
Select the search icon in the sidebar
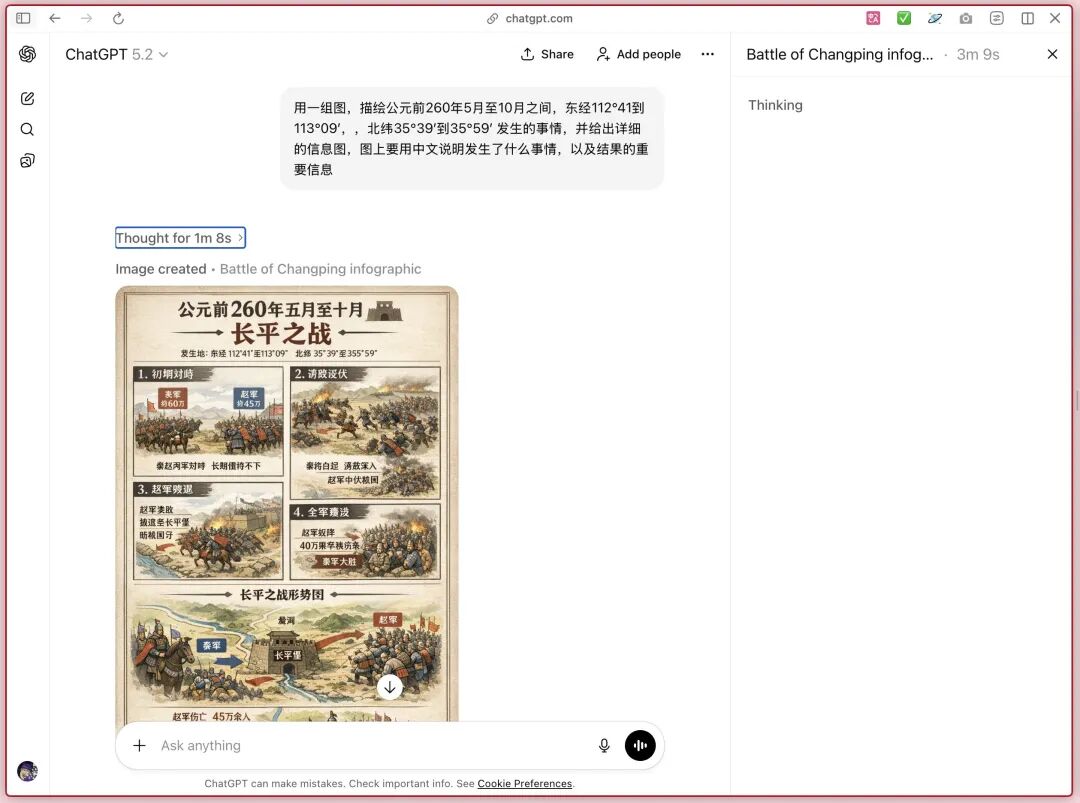click(27, 129)
